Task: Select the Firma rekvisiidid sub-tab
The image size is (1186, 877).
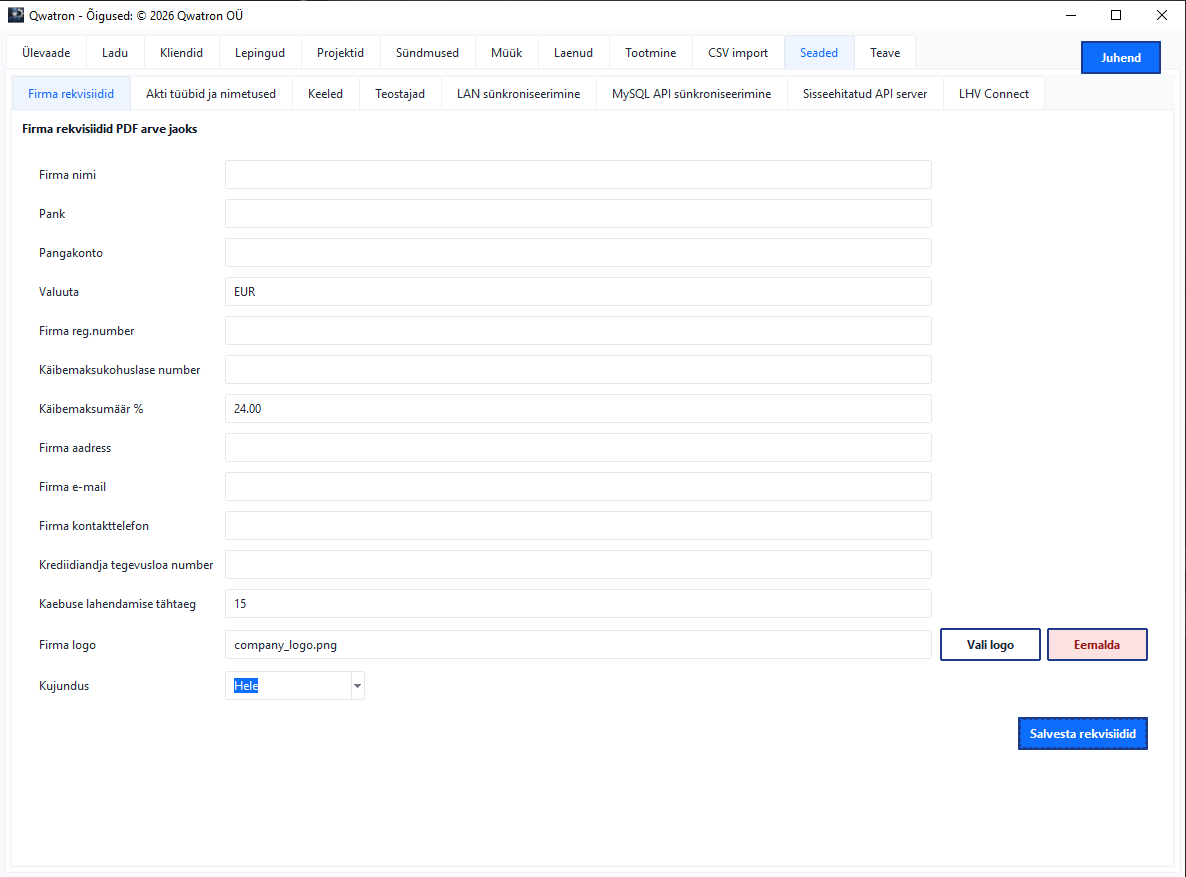Action: click(x=71, y=94)
